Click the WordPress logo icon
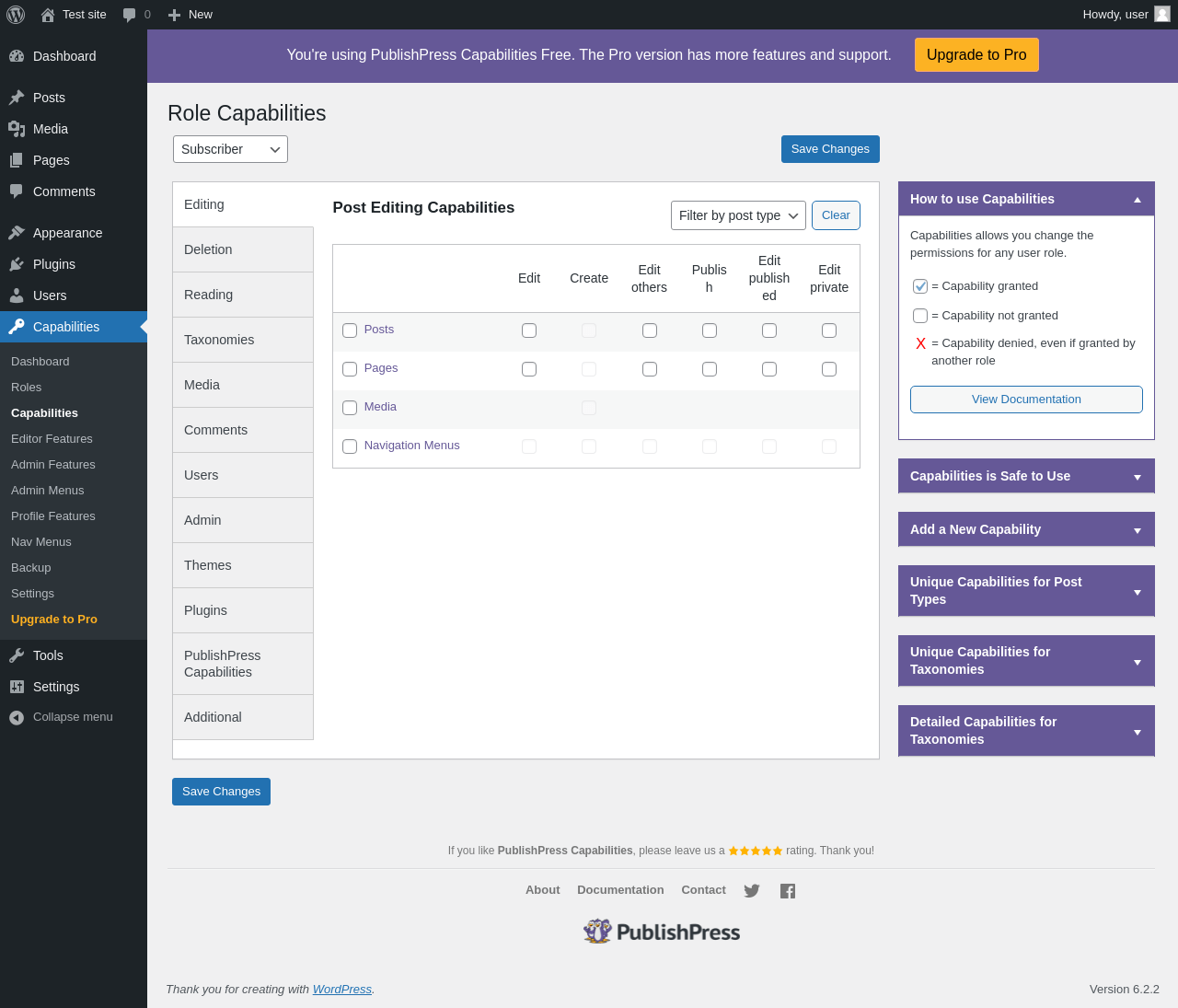 pos(16,15)
